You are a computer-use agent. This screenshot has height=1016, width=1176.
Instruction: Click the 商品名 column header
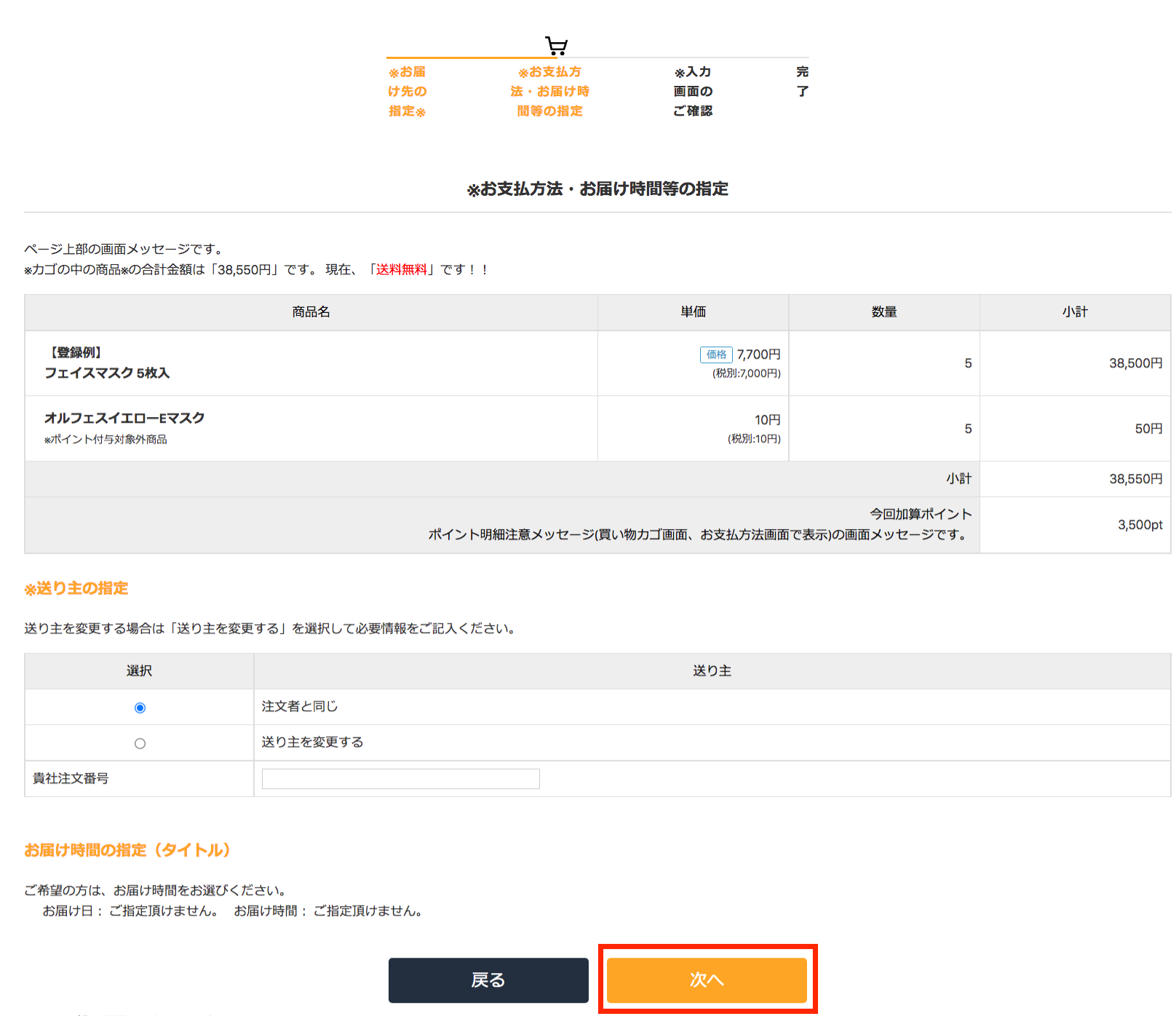pyautogui.click(x=311, y=312)
